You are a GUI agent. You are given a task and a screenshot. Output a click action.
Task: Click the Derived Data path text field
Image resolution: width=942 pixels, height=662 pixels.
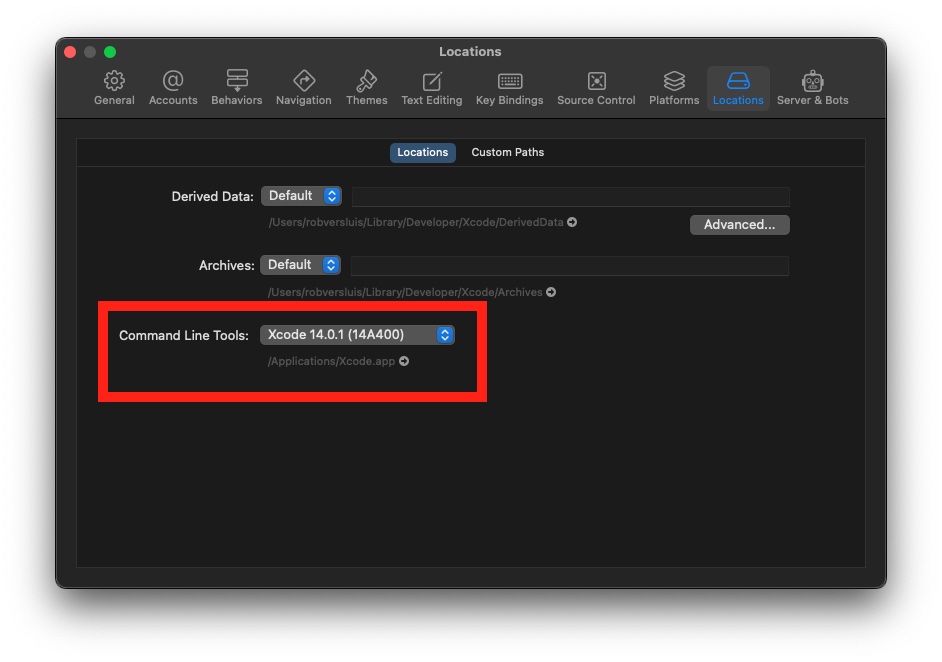pos(570,196)
